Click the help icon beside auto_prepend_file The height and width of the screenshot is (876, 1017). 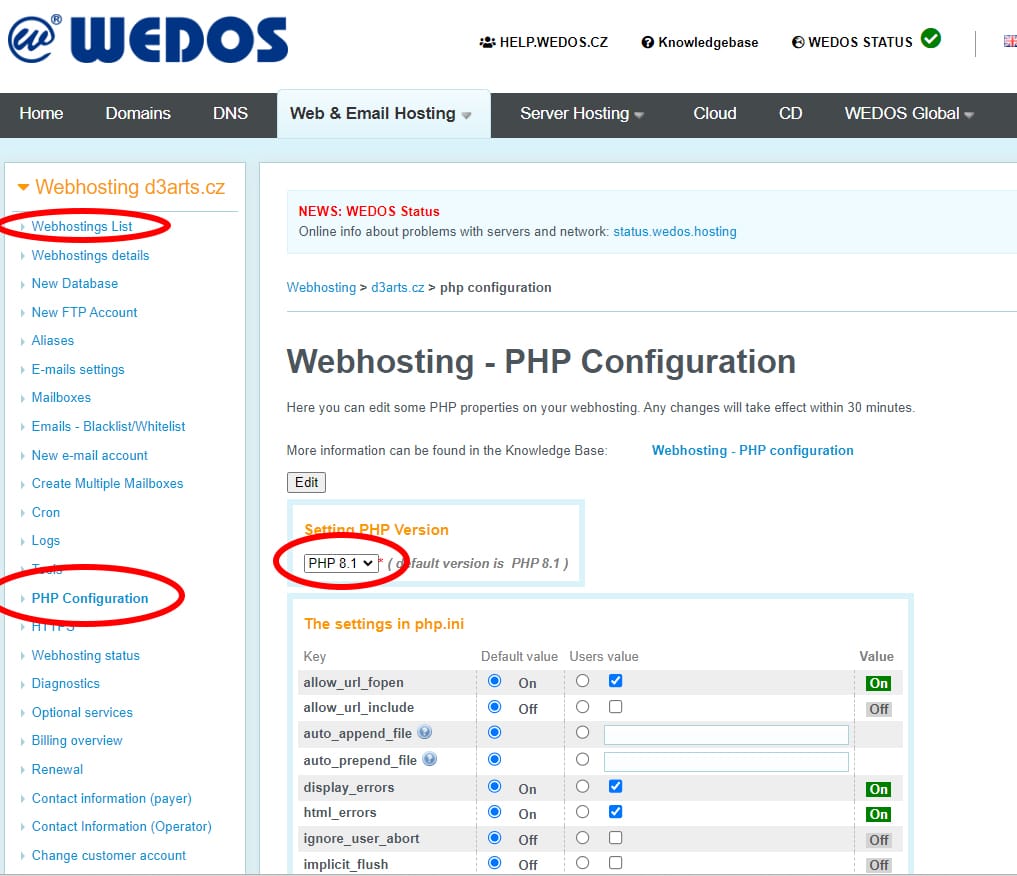429,759
